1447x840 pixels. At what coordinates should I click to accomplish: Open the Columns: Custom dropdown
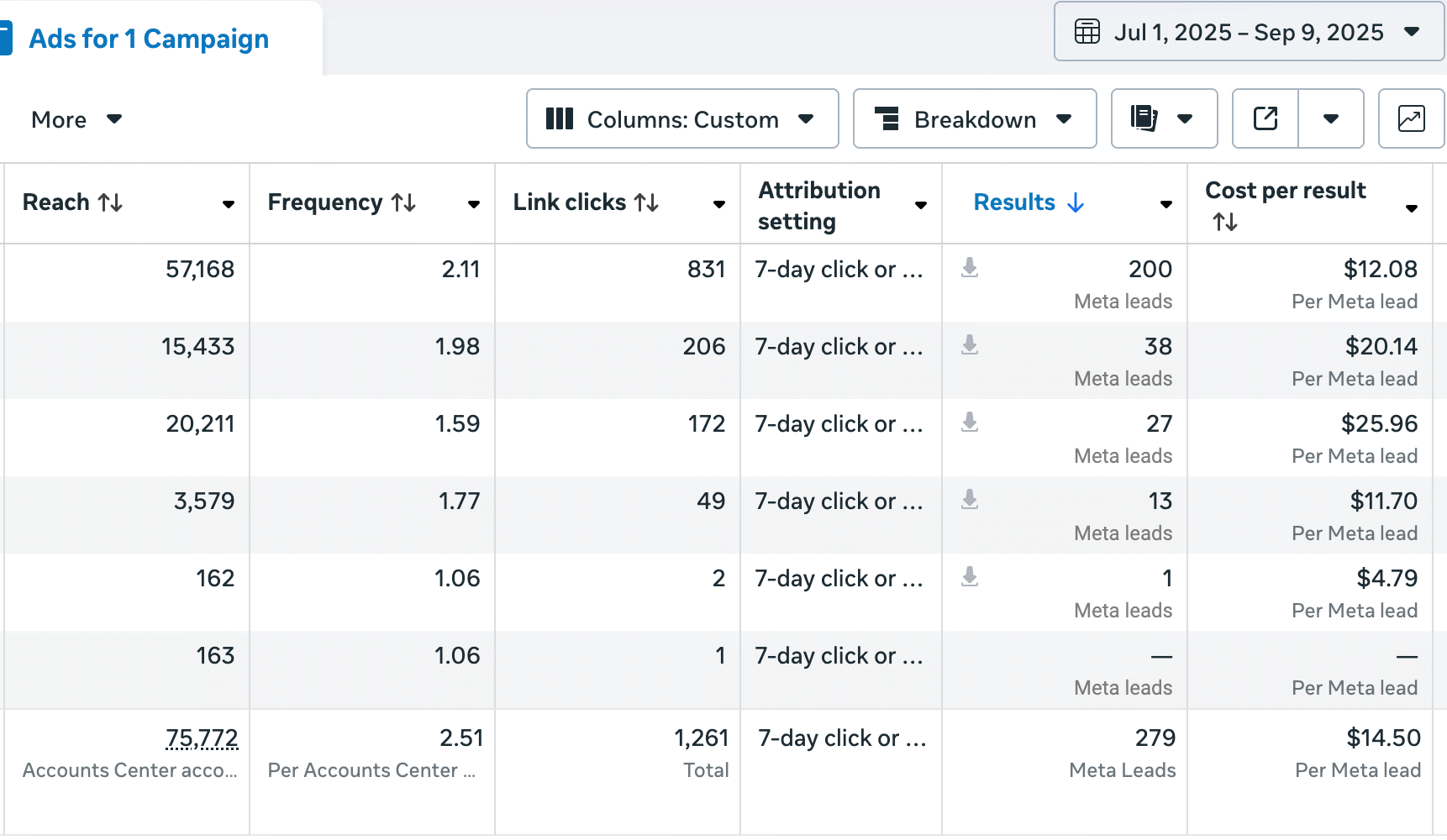click(x=681, y=119)
